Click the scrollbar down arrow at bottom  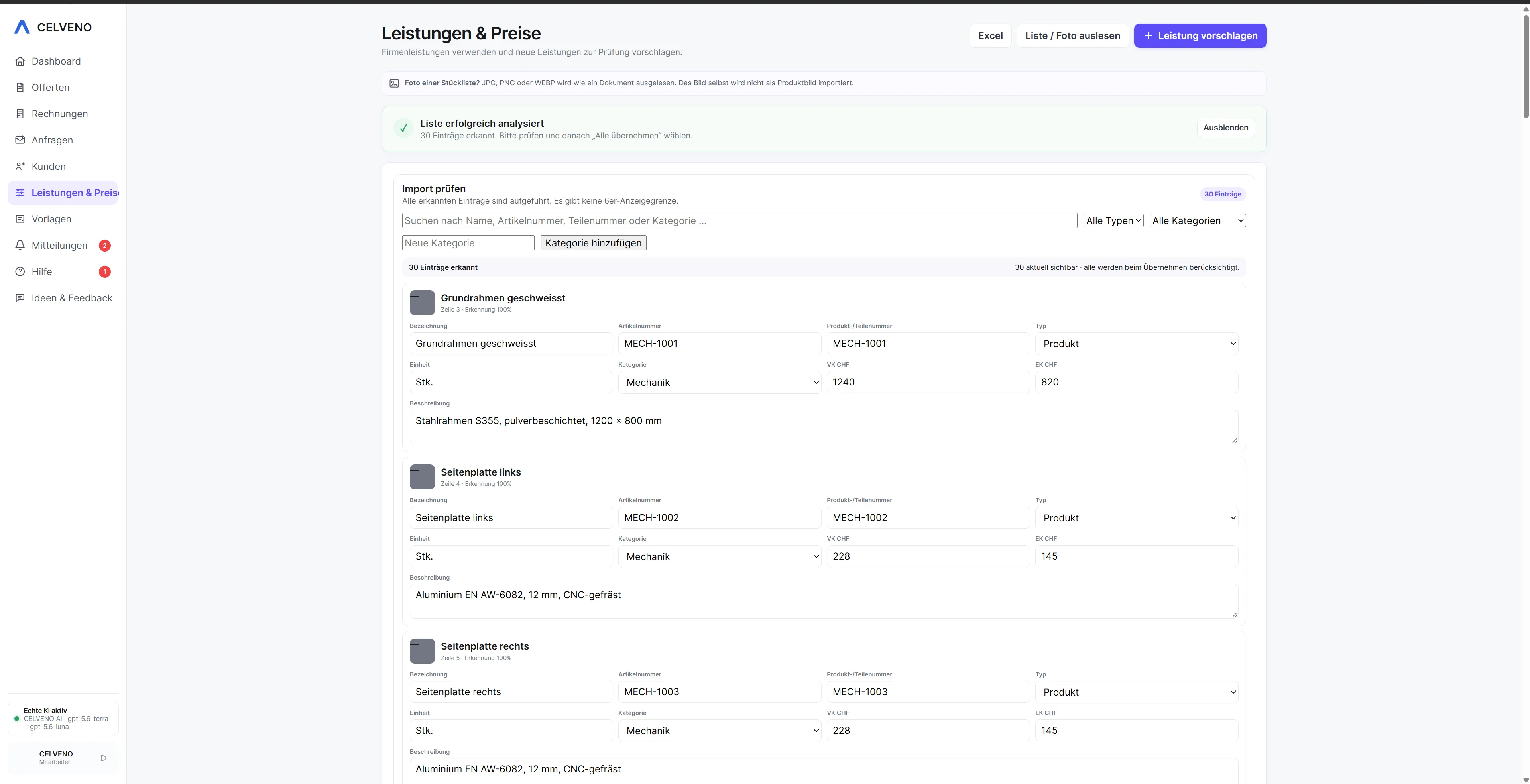pyautogui.click(x=1526, y=780)
